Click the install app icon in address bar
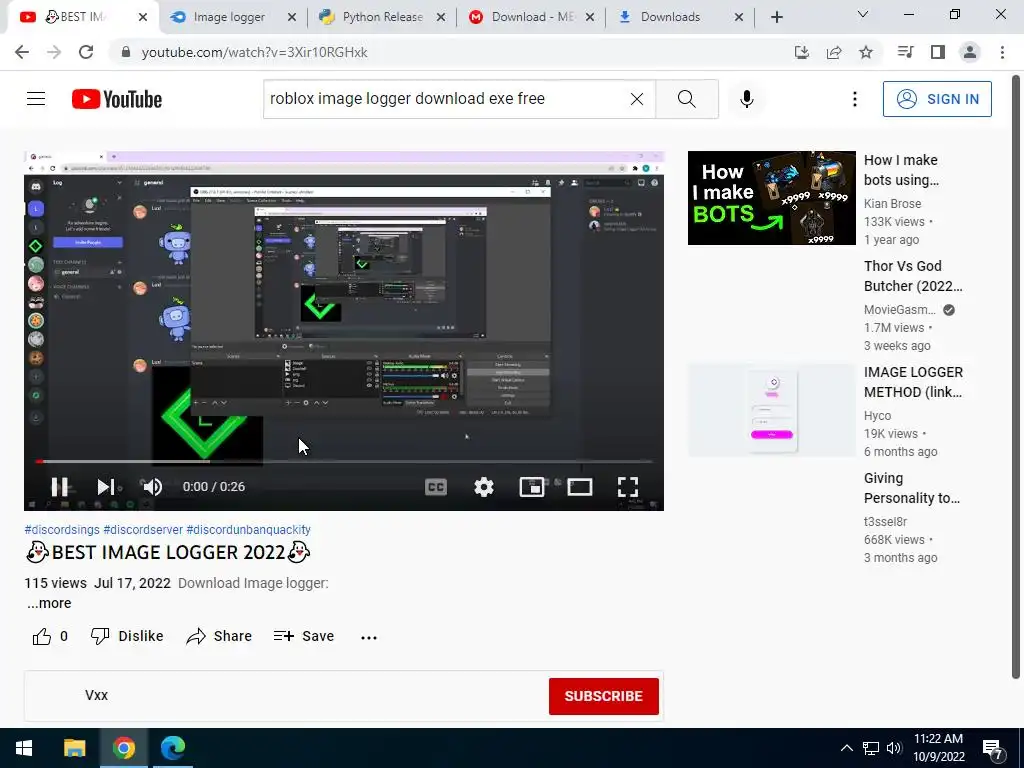Image resolution: width=1024 pixels, height=768 pixels. [801, 52]
